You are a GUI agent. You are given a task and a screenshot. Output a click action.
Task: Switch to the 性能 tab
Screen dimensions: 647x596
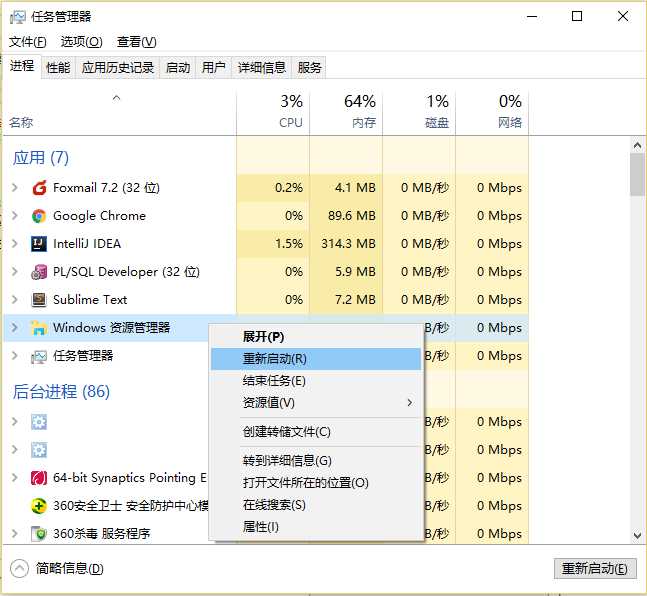click(x=58, y=67)
